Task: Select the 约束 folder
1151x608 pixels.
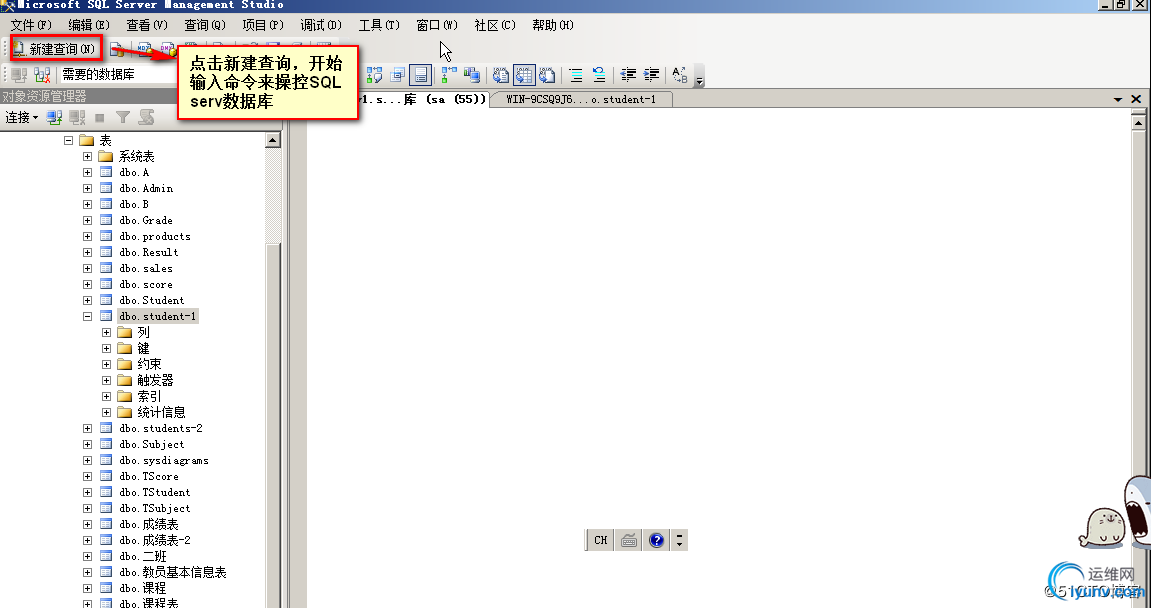Action: [x=149, y=364]
